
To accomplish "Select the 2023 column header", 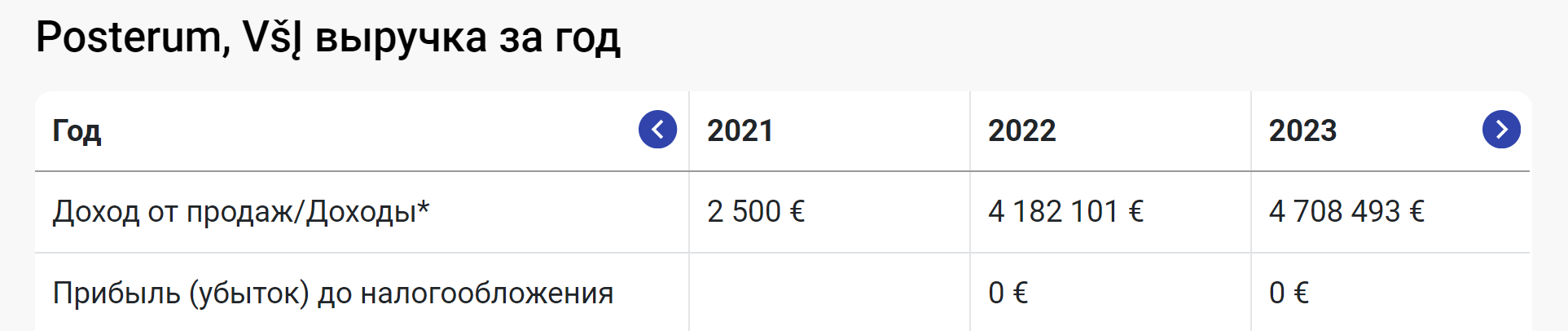I will click(1302, 130).
